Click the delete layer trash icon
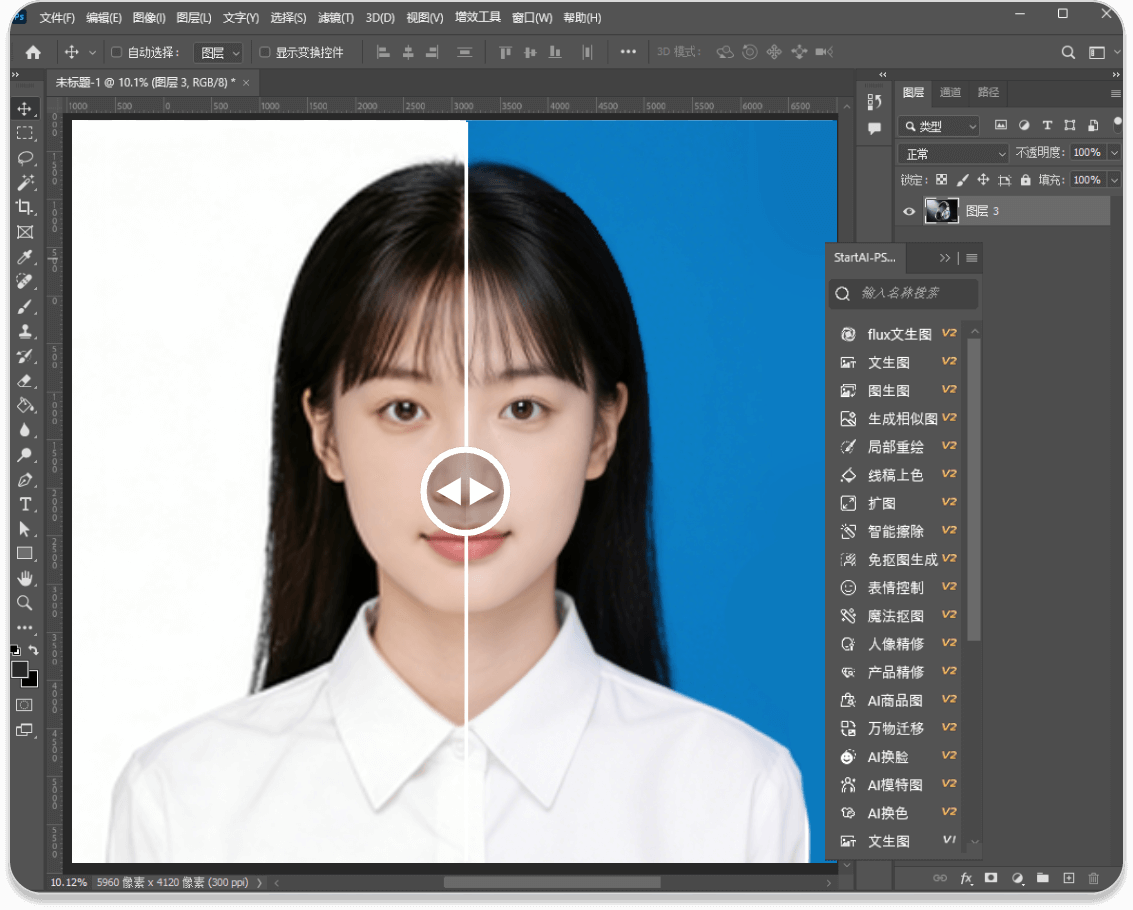Screen dimensions: 1133x910 pyautogui.click(x=1093, y=878)
